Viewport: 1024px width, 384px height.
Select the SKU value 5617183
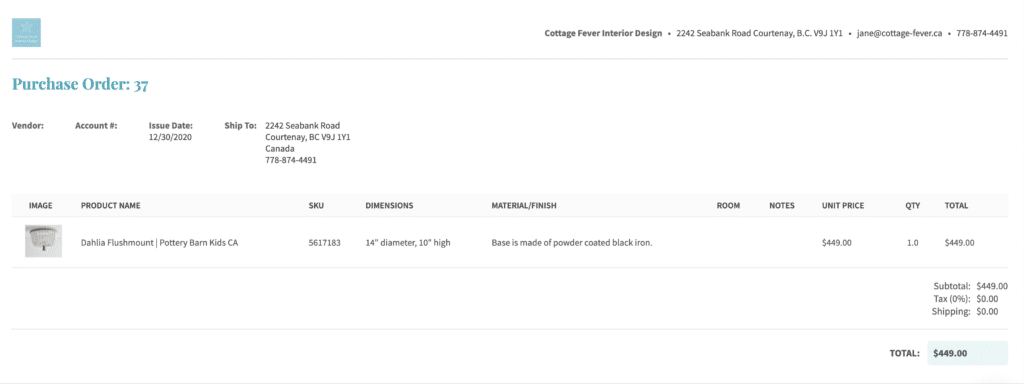click(x=325, y=243)
